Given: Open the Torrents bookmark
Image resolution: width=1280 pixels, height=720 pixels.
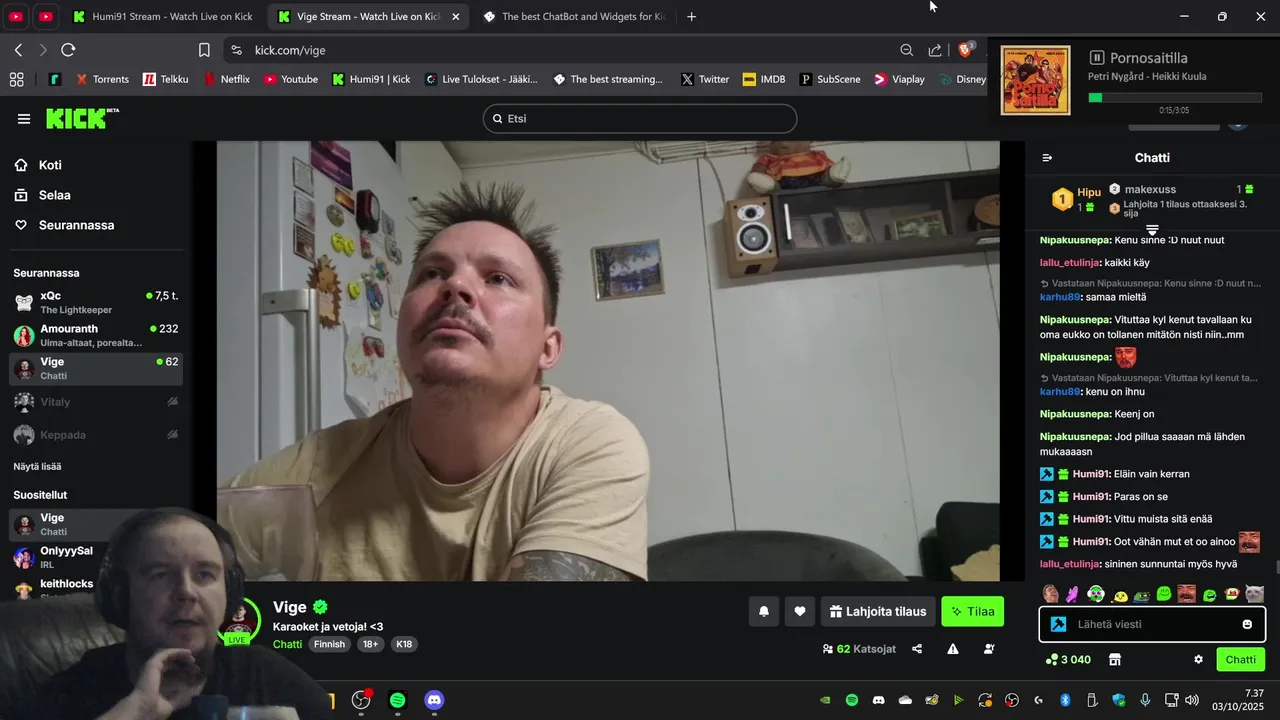Looking at the screenshot, I should pyautogui.click(x=101, y=79).
